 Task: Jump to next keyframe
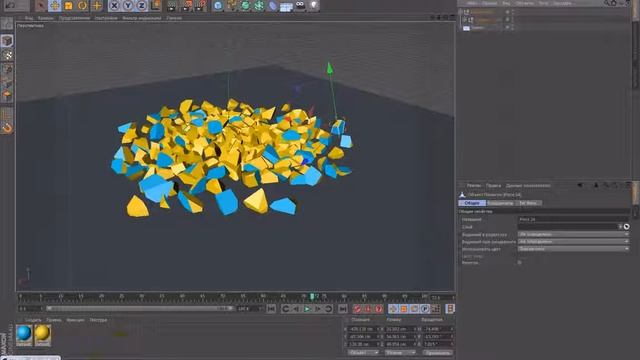tap(328, 309)
